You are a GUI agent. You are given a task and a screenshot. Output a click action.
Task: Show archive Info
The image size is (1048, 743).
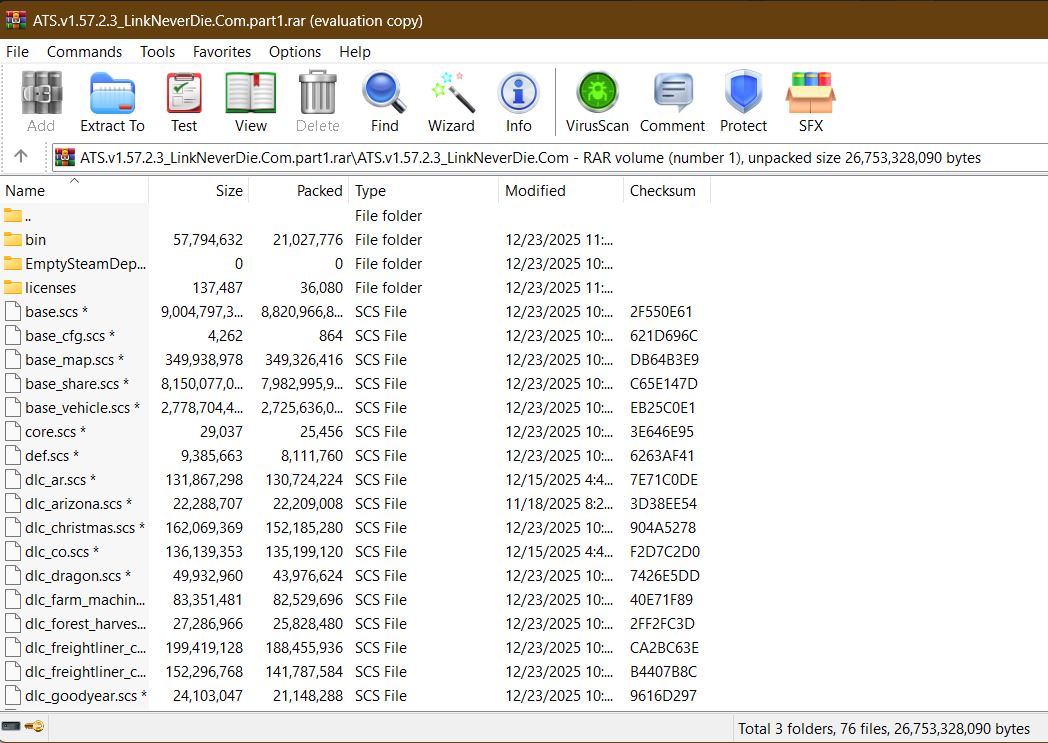pos(518,102)
